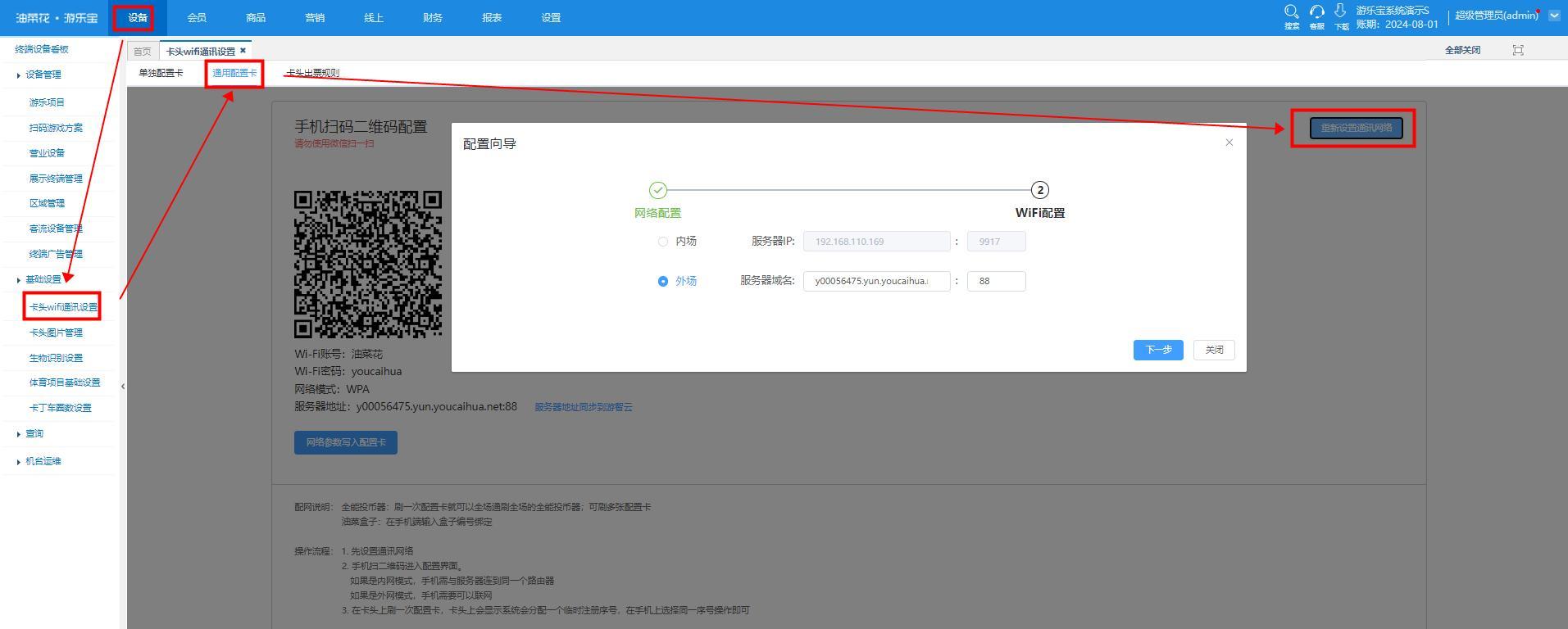Open 卡头图片管理 in the sidebar
Viewport: 1568px width, 629px height.
(x=56, y=333)
